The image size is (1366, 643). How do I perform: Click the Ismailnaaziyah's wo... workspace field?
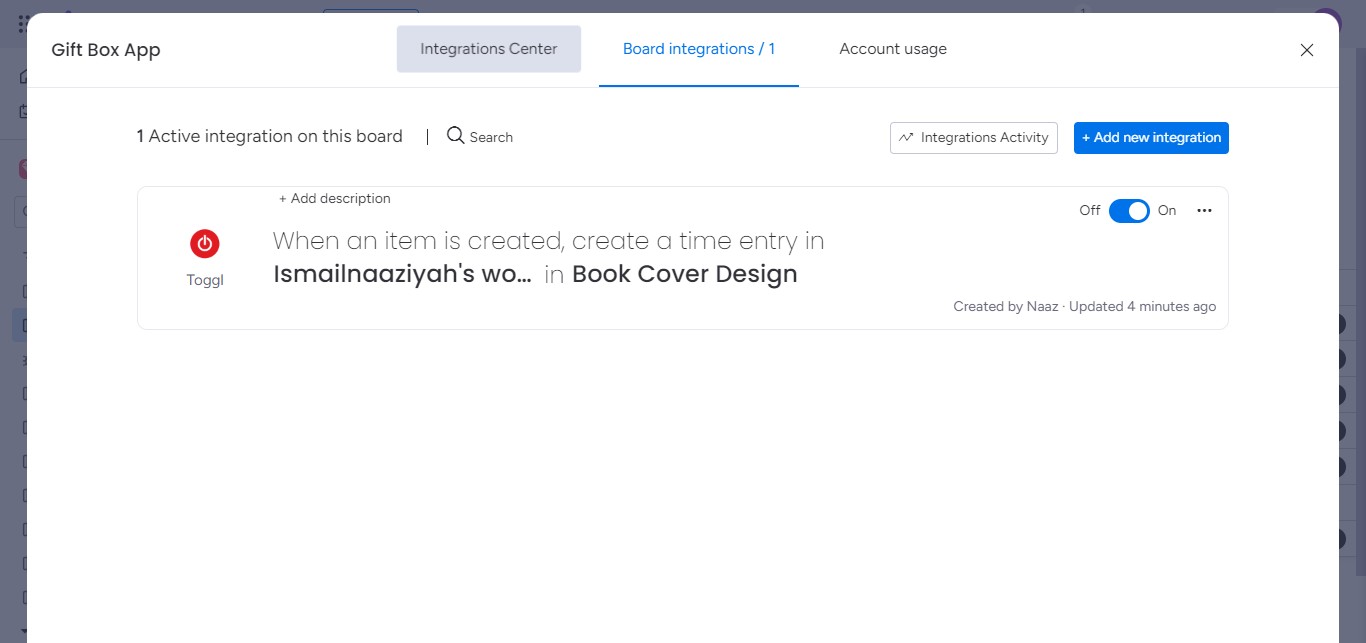click(x=402, y=274)
